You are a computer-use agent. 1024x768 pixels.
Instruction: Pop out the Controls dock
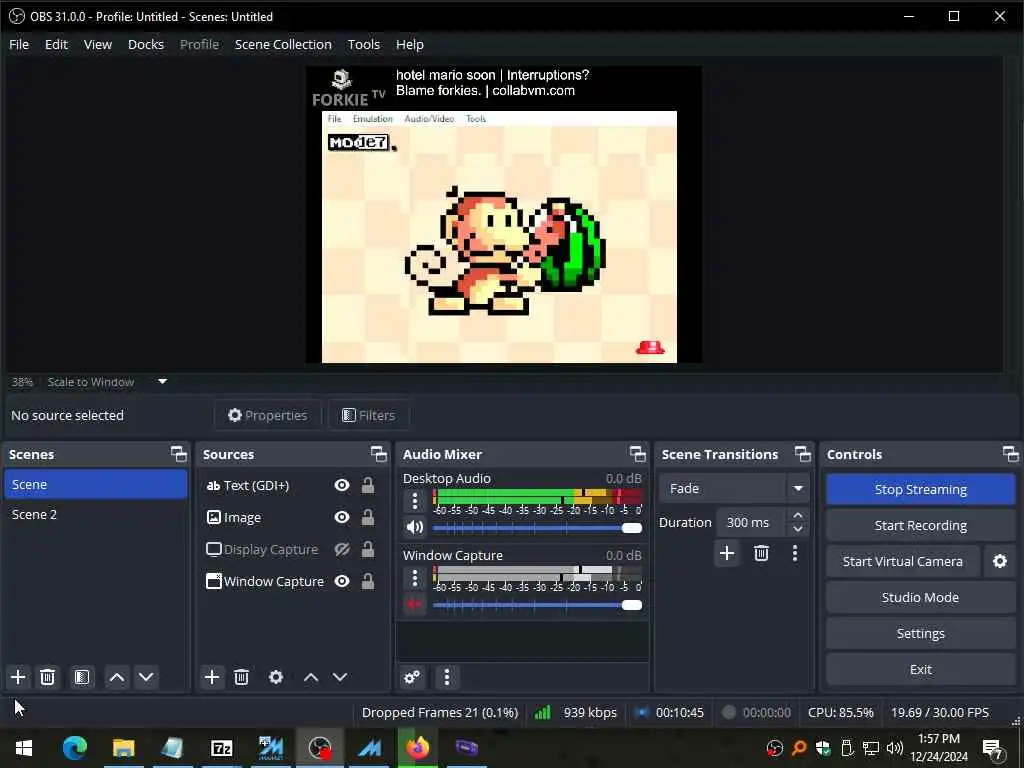pyautogui.click(x=1010, y=454)
